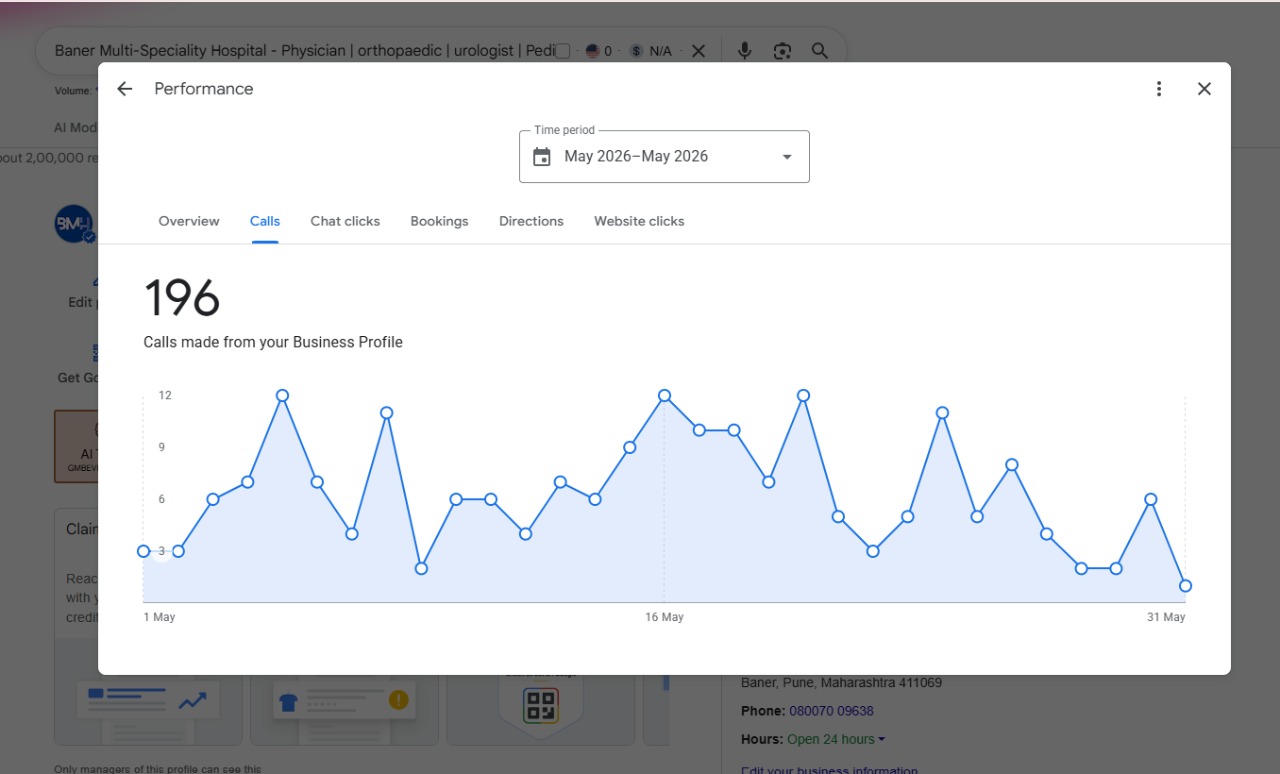This screenshot has height=774, width=1280.
Task: Click Edit your business information link
Action: pos(829,771)
